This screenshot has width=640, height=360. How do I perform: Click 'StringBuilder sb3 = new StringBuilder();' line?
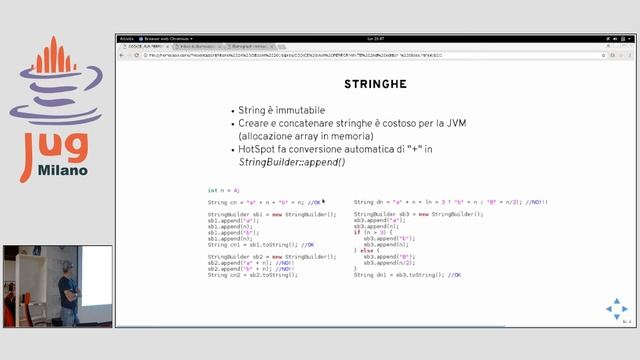pyautogui.click(x=418, y=214)
